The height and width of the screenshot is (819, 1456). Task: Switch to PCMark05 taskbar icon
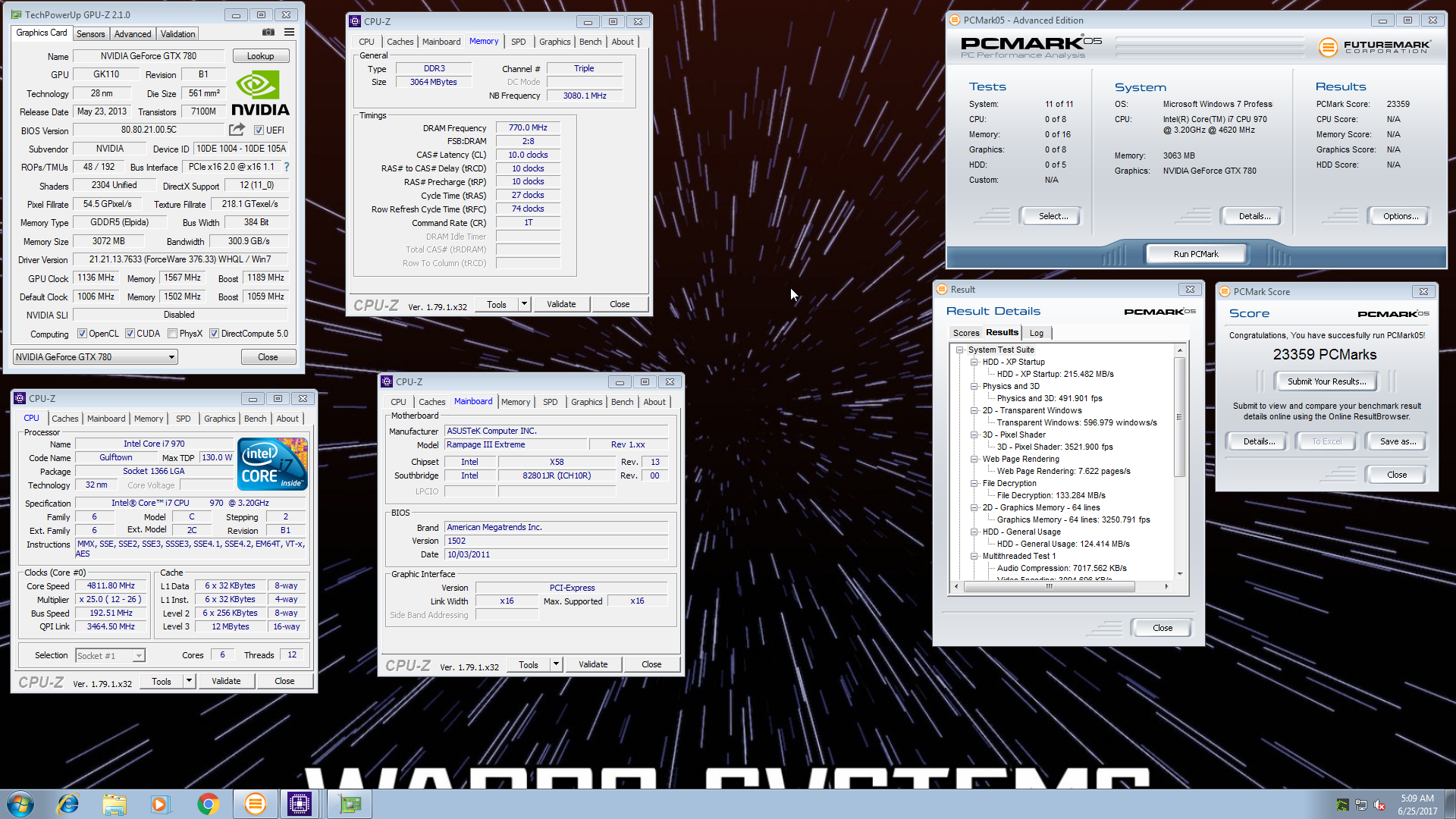[x=256, y=804]
